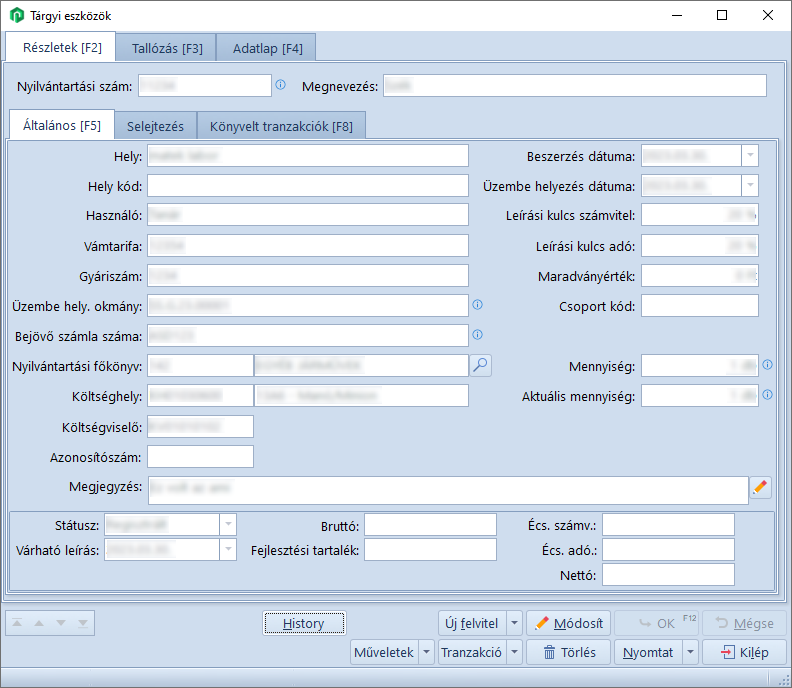
Task: Open the Beszerzés dátuma date dropdown
Action: [749, 156]
